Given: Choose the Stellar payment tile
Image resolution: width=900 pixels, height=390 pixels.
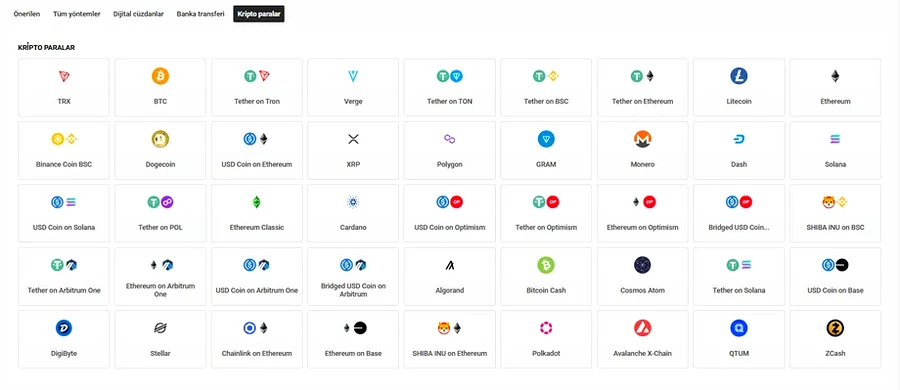Looking at the screenshot, I should pos(160,340).
